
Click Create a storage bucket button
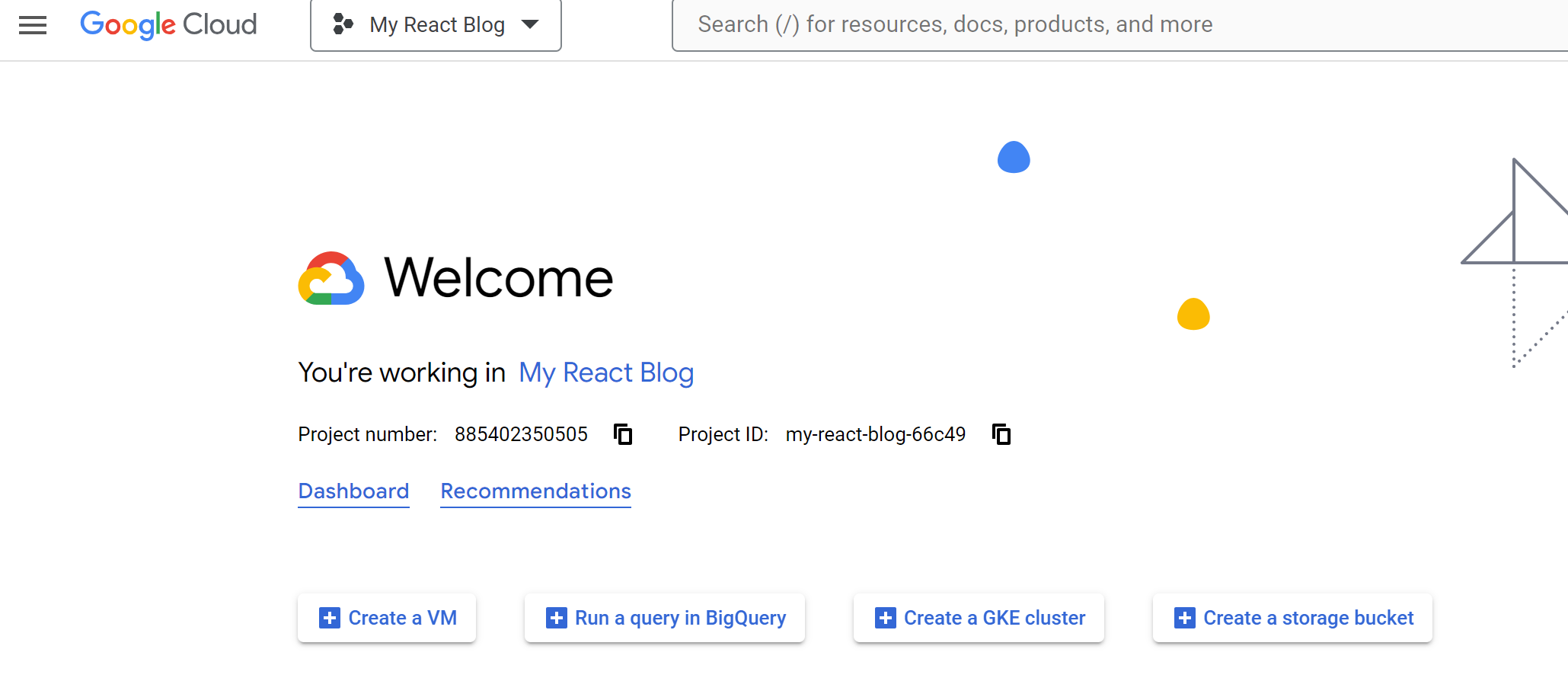1292,618
